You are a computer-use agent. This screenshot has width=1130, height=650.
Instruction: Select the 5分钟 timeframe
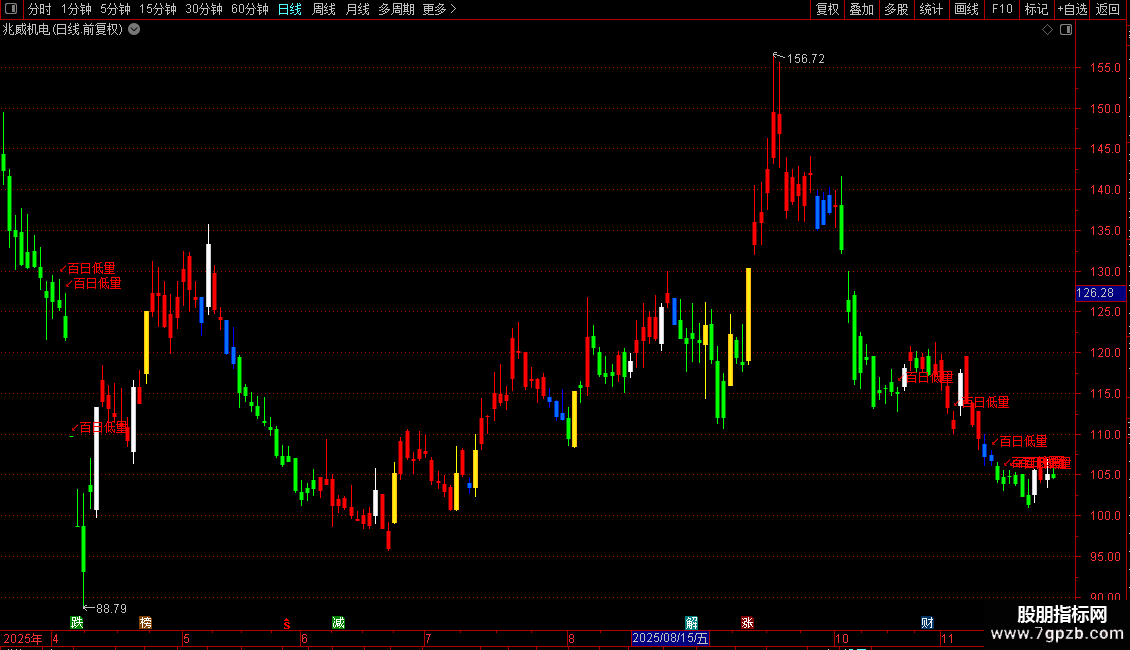(115, 9)
